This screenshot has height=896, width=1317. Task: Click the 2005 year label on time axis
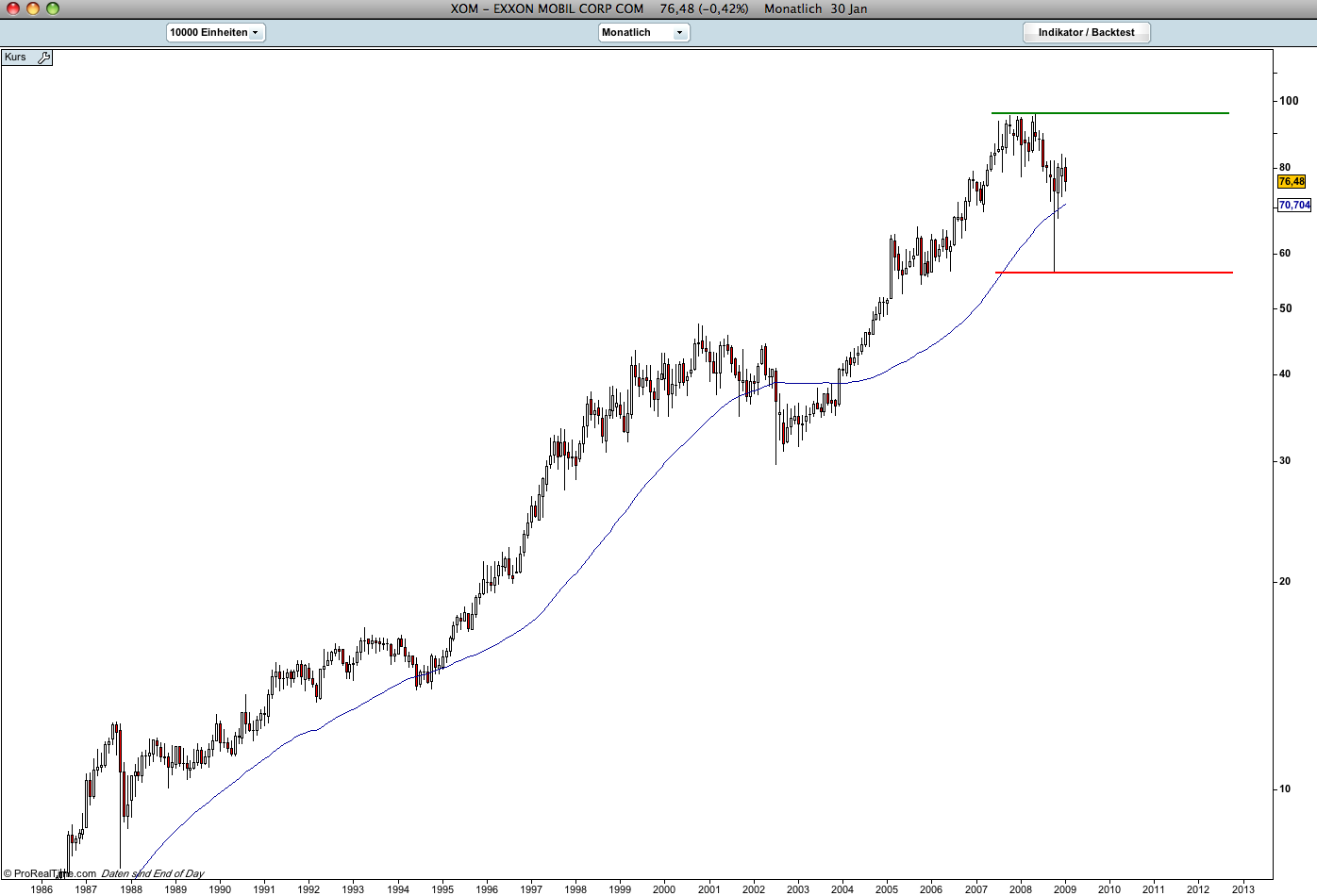click(887, 888)
